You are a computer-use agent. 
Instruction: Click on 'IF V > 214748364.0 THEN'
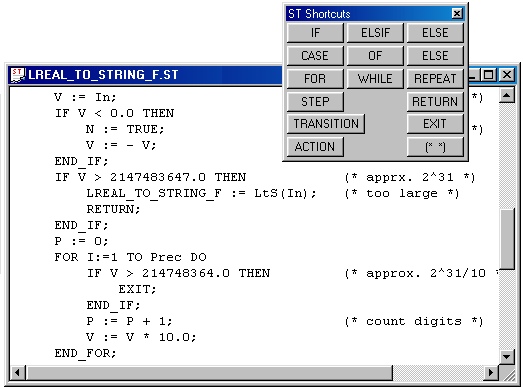(178, 273)
